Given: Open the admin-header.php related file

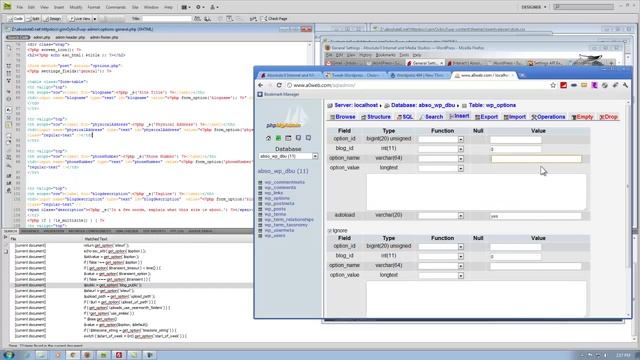Looking at the screenshot, I should tap(70, 37).
